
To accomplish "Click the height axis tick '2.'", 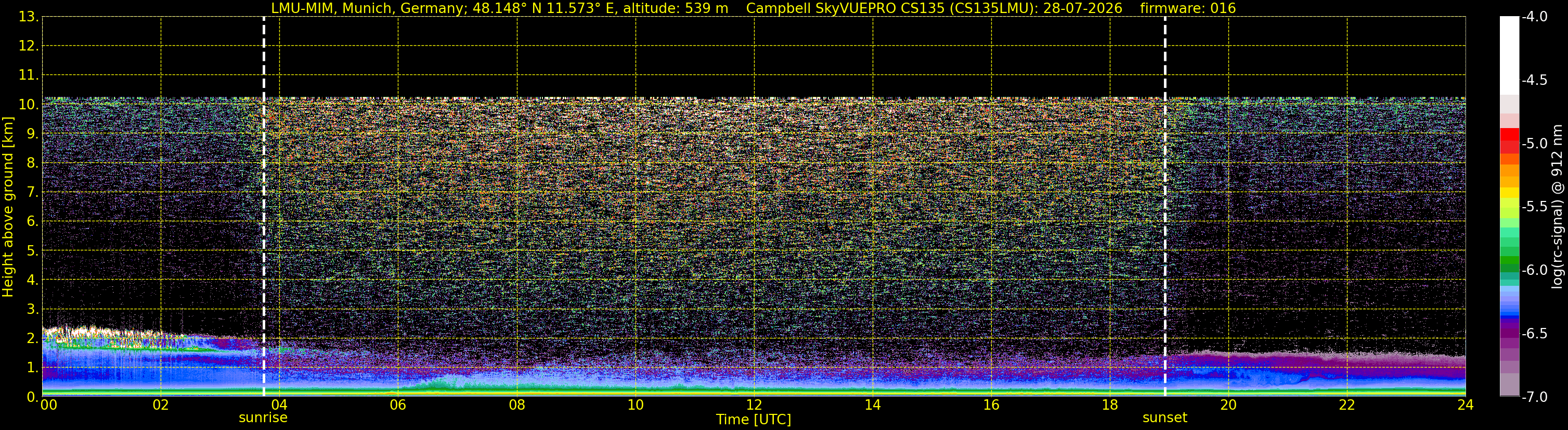I will 32,338.
